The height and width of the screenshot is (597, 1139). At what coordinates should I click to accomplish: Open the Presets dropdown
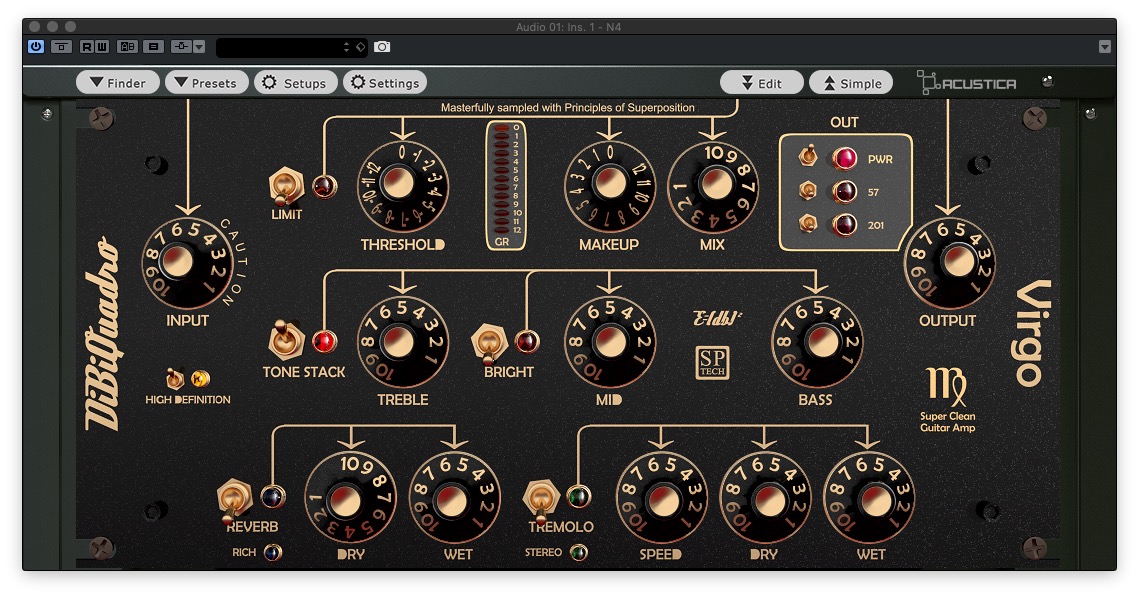click(x=206, y=83)
